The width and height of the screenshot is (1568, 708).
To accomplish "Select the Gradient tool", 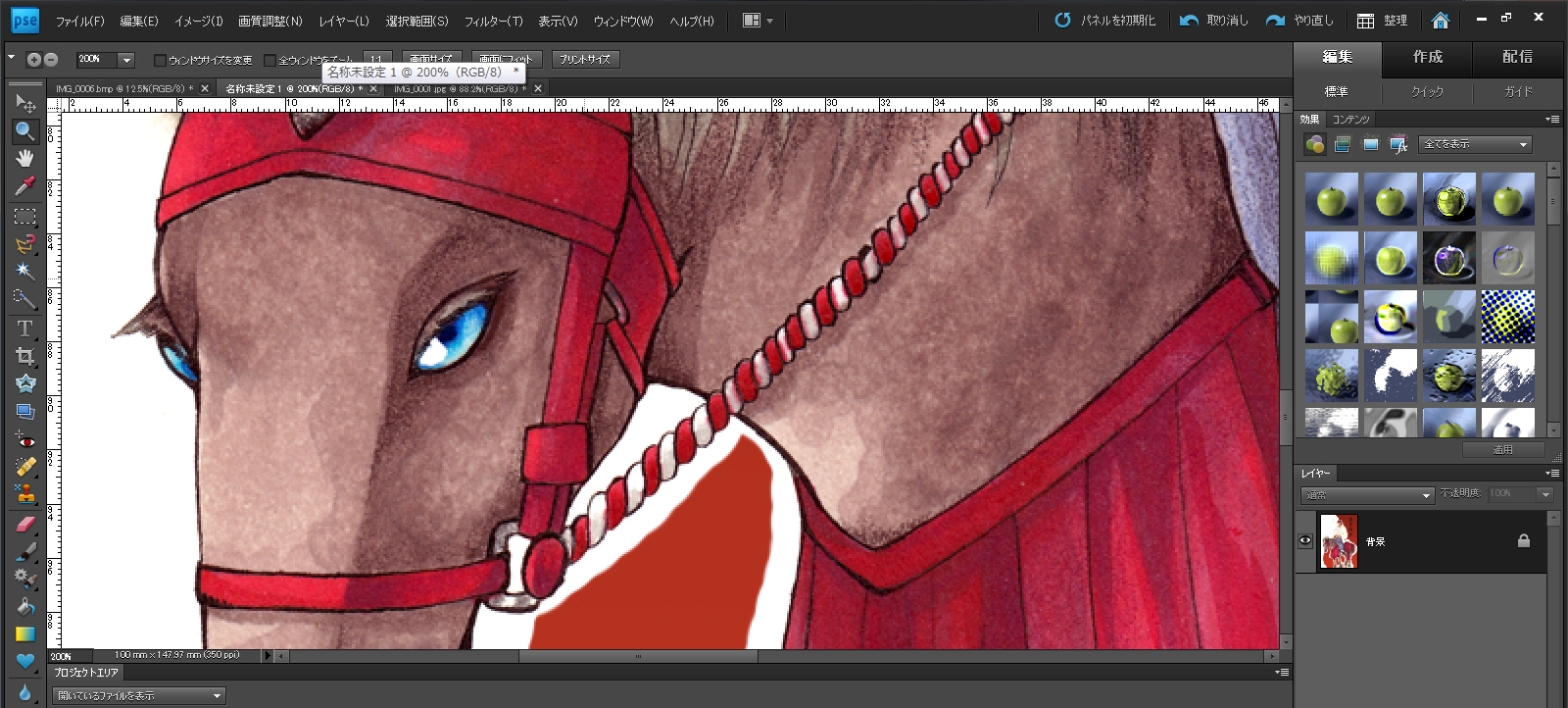I will click(25, 634).
